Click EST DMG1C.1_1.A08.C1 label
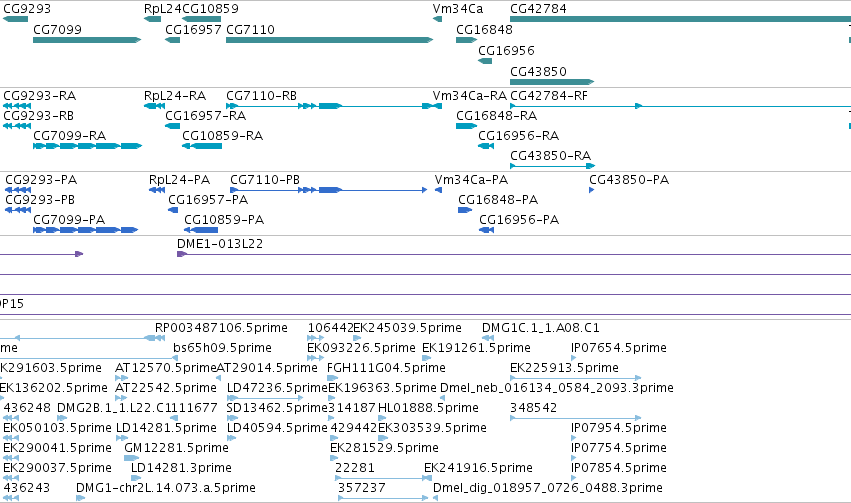 [x=541, y=328]
